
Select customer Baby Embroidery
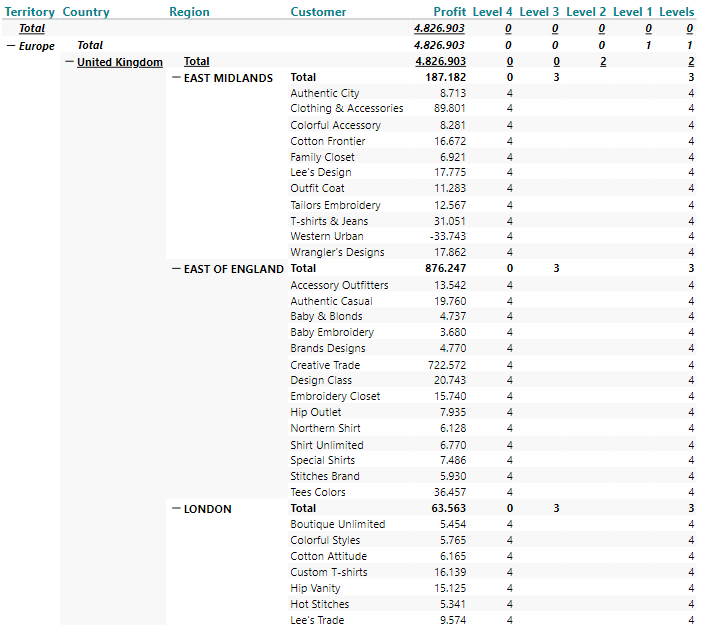point(332,332)
